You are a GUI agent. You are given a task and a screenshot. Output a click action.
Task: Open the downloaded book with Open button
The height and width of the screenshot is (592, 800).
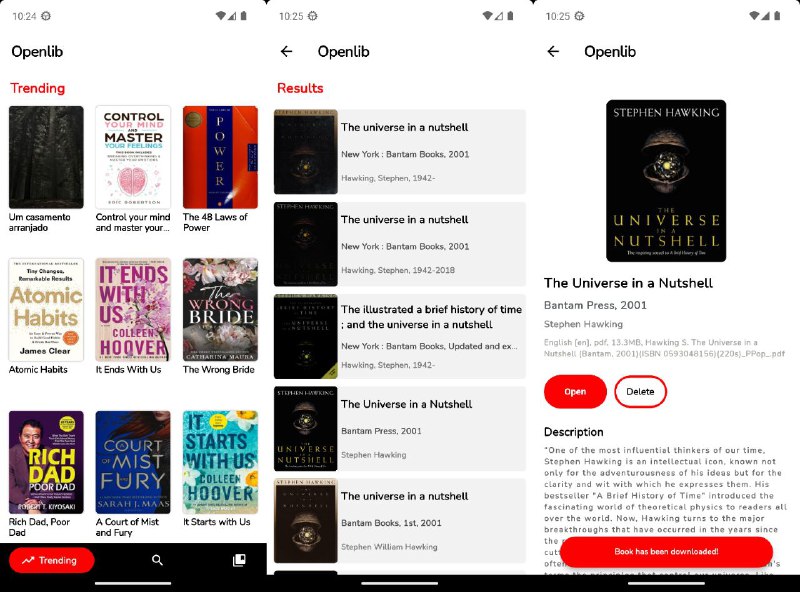[575, 391]
